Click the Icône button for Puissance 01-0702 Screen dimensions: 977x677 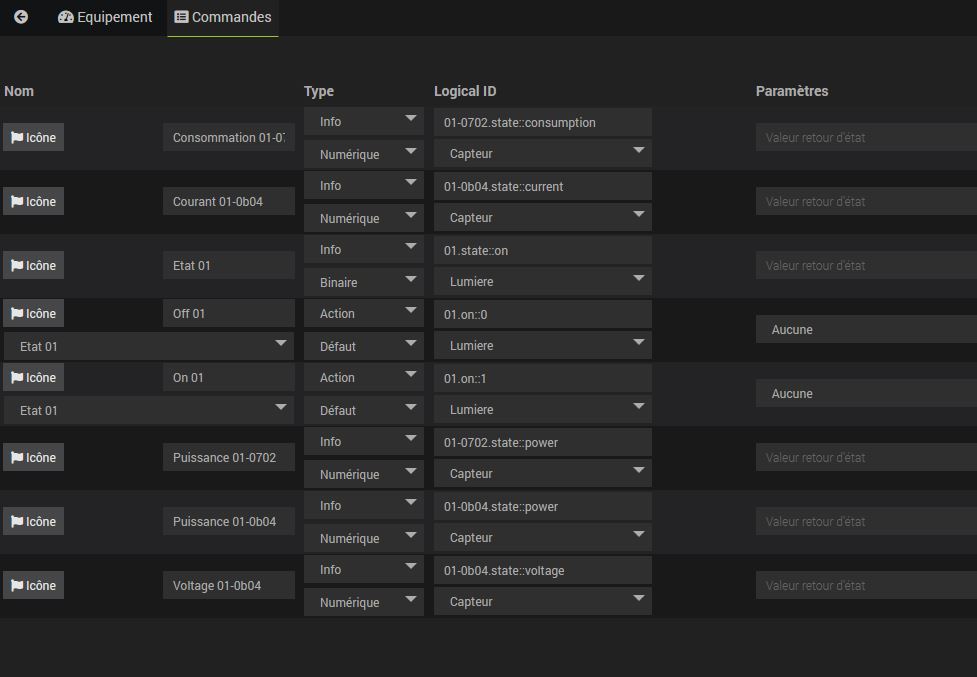34,457
